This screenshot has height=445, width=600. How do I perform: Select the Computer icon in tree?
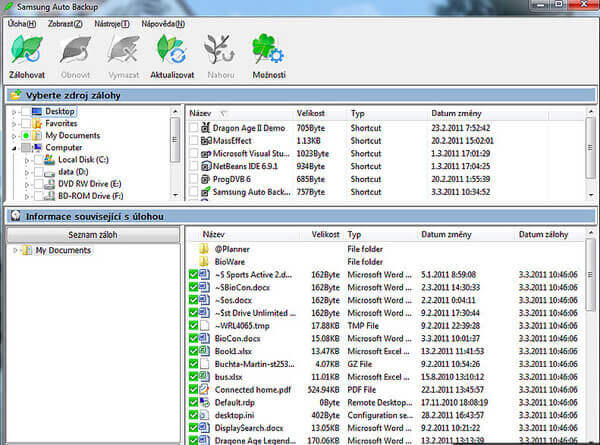(37, 147)
